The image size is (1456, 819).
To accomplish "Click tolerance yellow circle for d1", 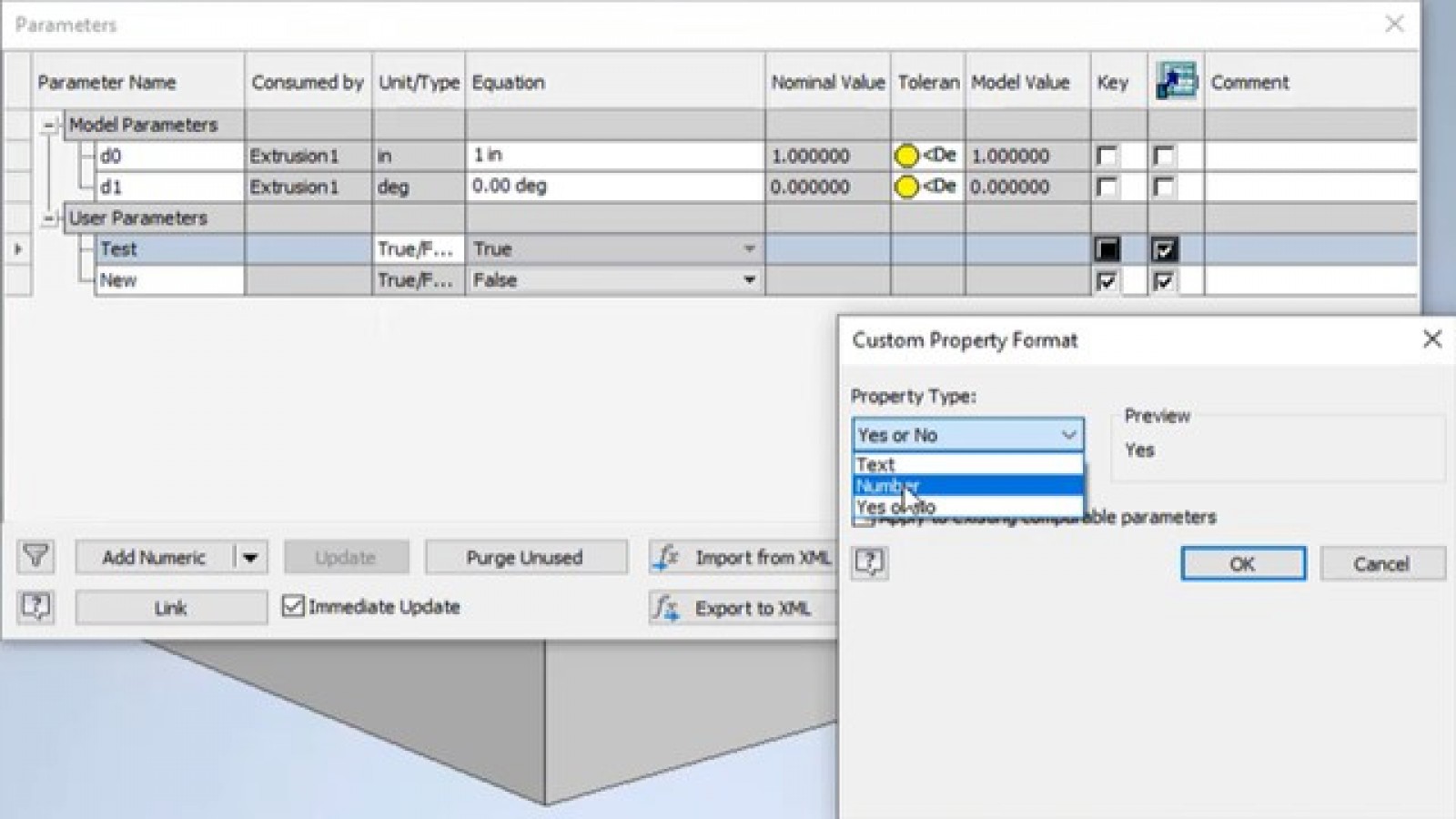I will point(905,187).
